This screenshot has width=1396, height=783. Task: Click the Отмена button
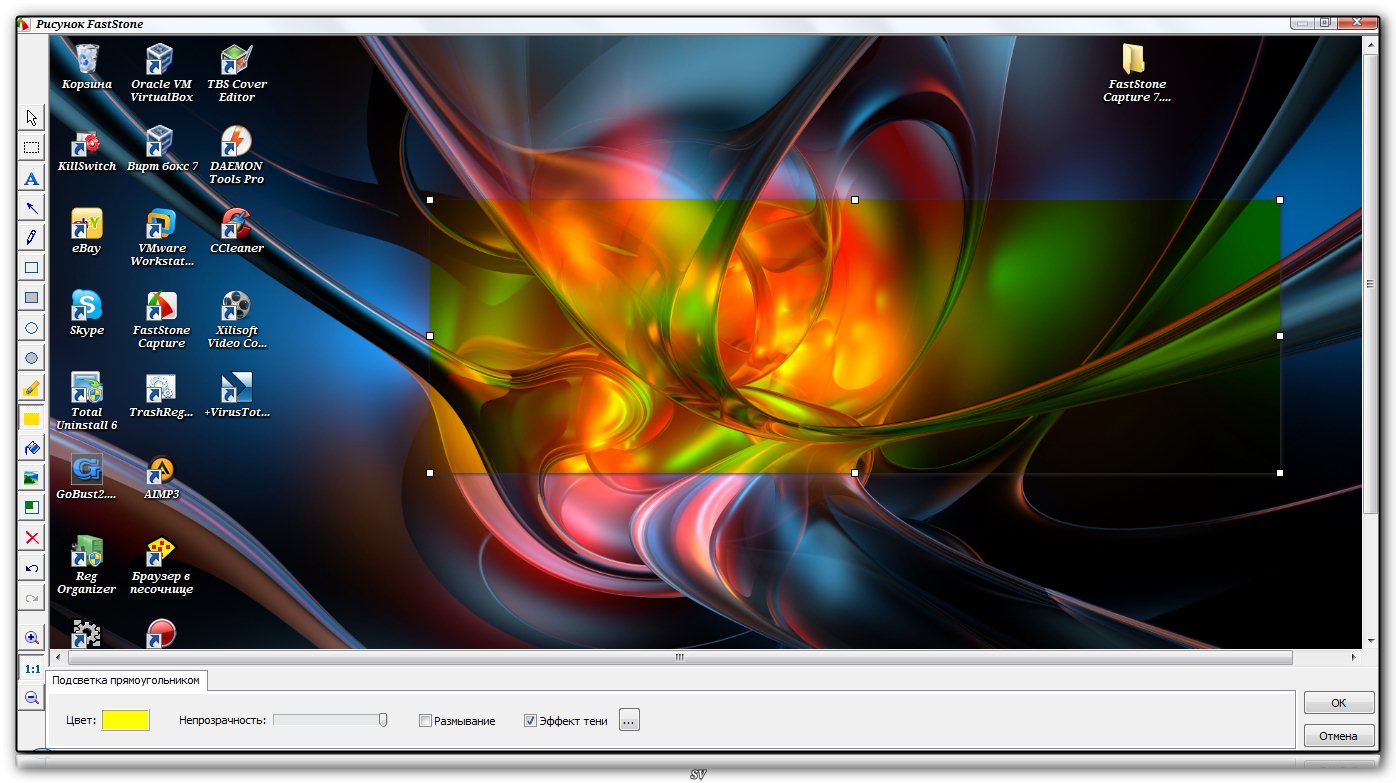1338,736
